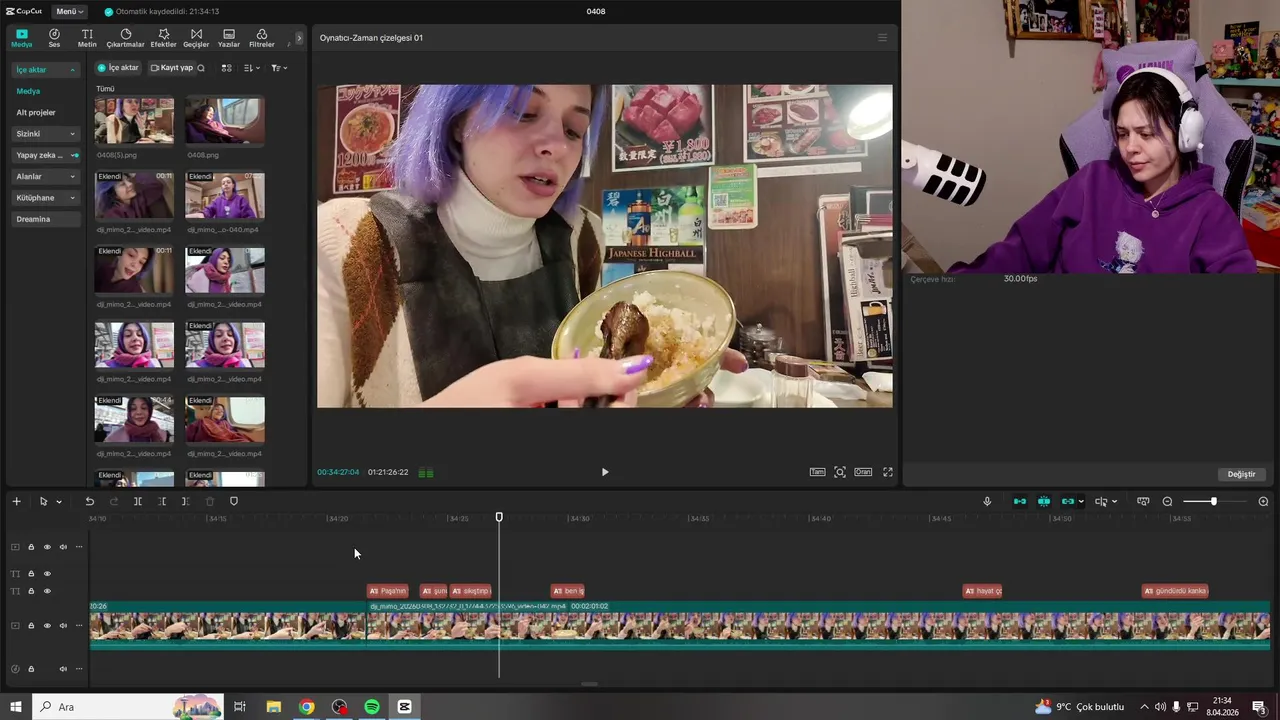Screen dimensions: 1280x720
Task: Split the clip at the playhead
Action: tap(138, 501)
